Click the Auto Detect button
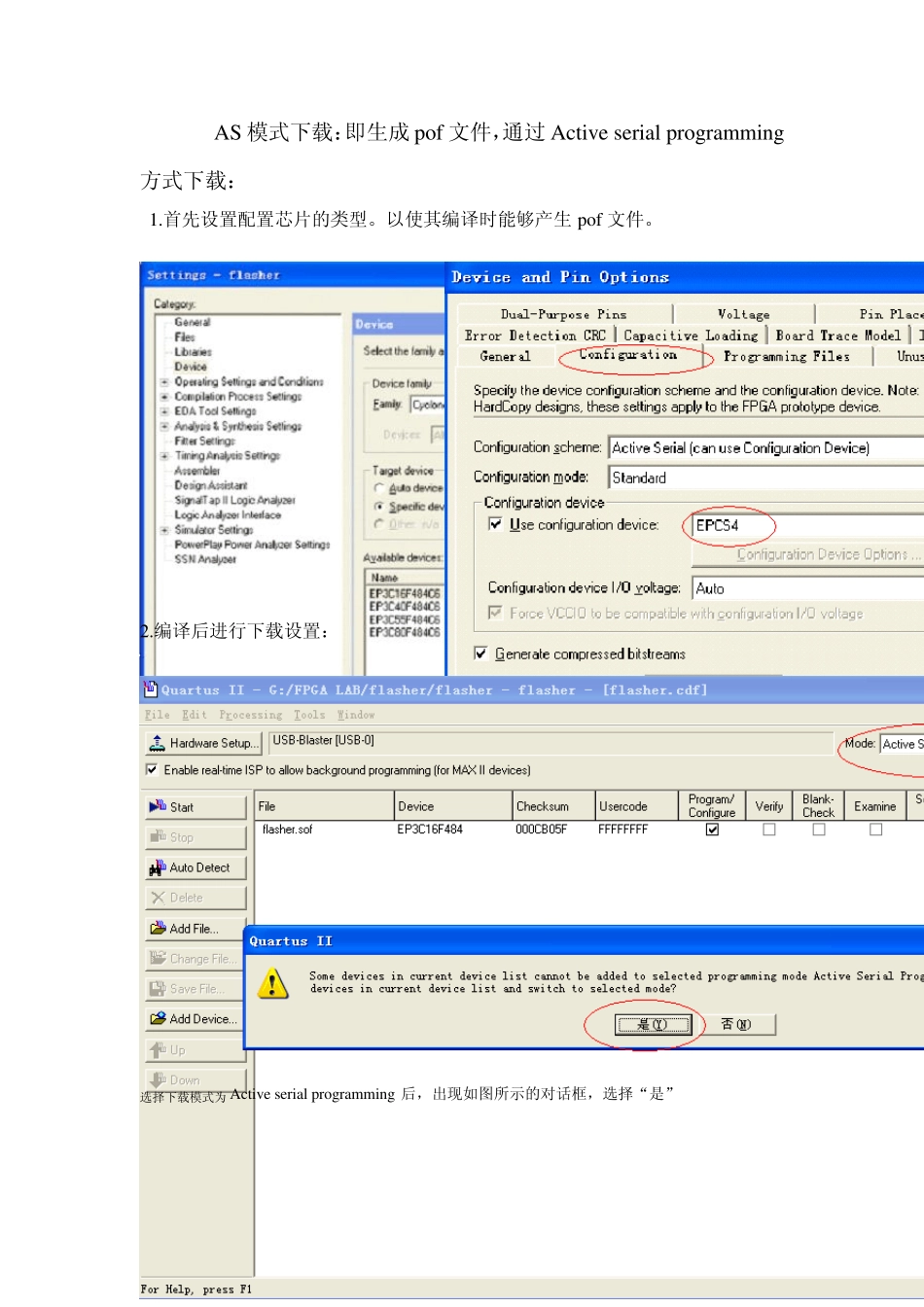Image resolution: width=924 pixels, height=1307 pixels. point(195,867)
